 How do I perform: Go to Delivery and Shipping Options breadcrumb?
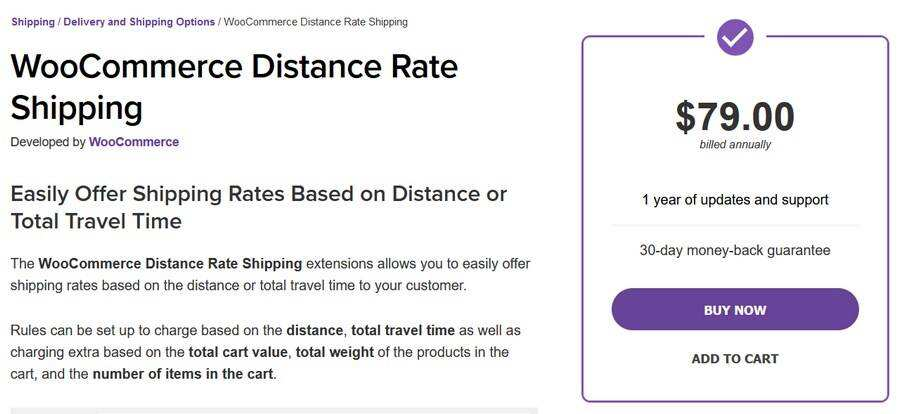click(139, 22)
